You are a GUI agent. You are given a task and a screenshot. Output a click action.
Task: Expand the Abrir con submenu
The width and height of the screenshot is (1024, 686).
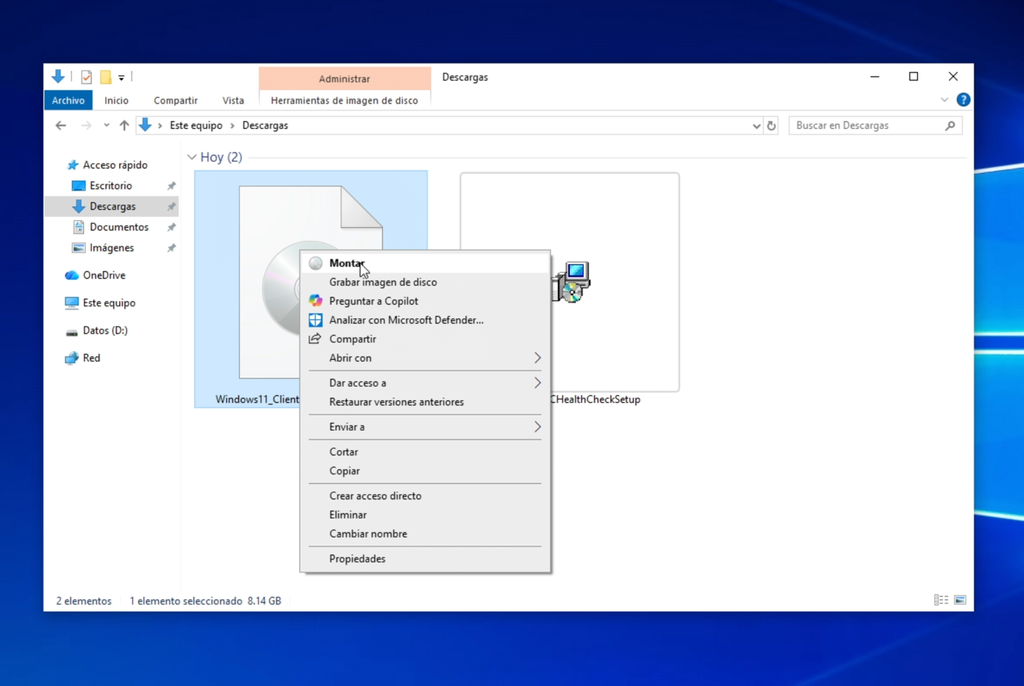coord(425,358)
